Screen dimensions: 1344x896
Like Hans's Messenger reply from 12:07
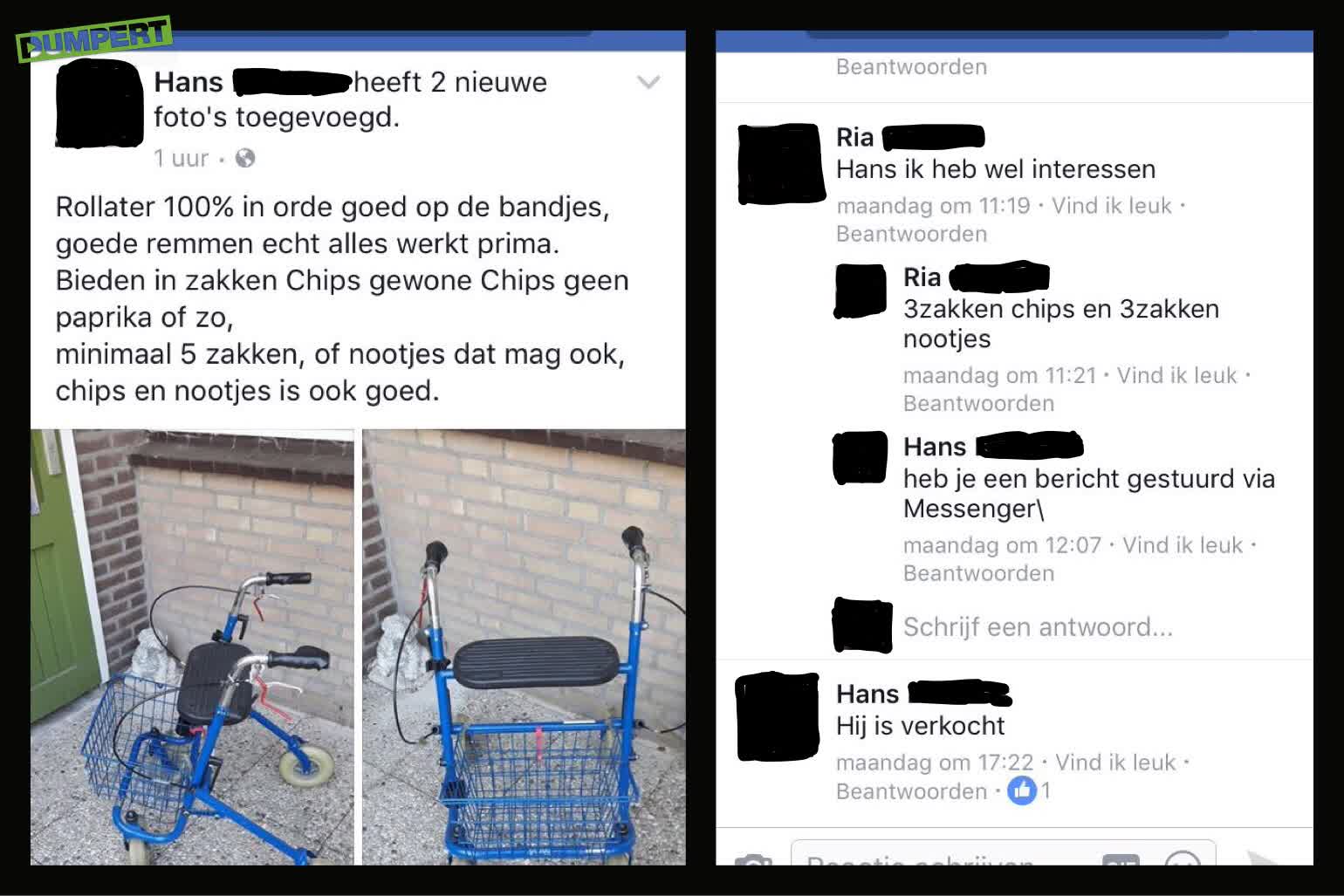(x=1182, y=545)
